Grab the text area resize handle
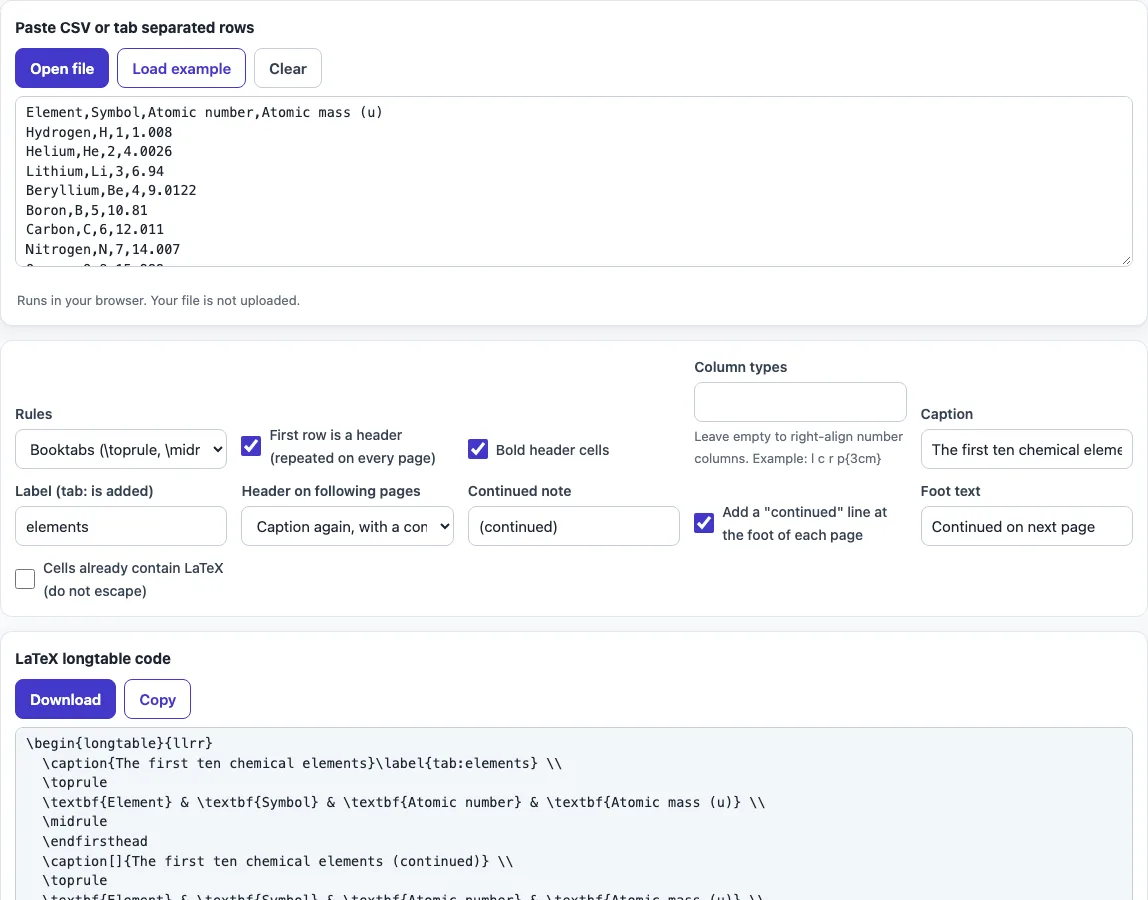 (1126, 260)
